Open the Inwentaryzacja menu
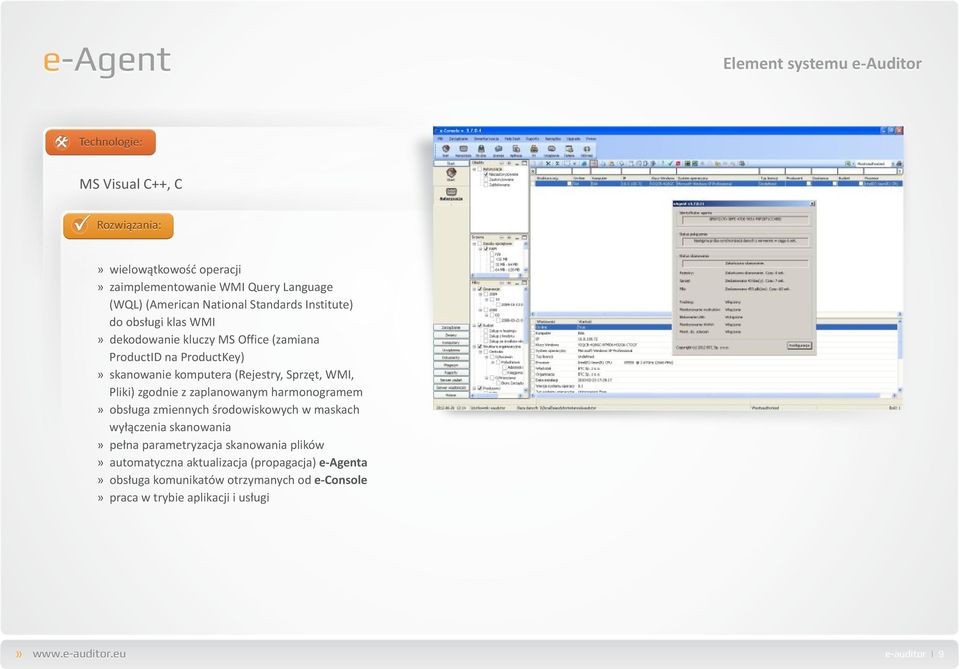The width and height of the screenshot is (960, 669). pyautogui.click(x=486, y=139)
